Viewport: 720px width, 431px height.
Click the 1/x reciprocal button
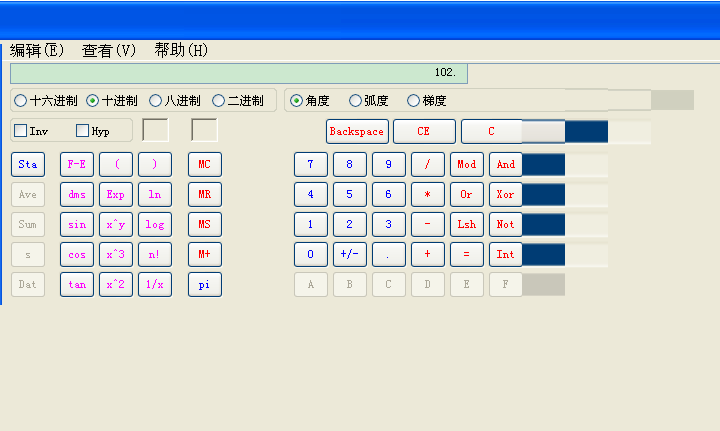click(x=155, y=285)
